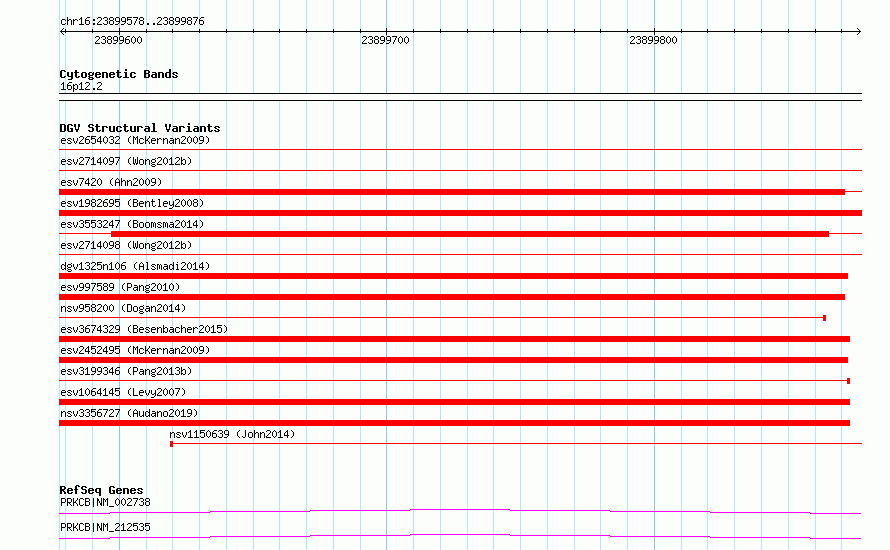Open variant esv1982695 (Bentley2008)
890x550 pixels.
point(132,203)
